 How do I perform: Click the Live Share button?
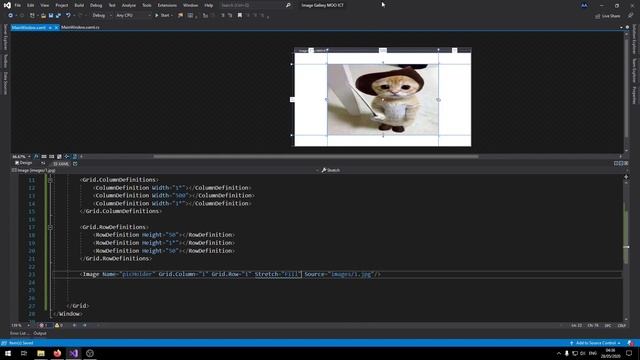click(x=607, y=16)
